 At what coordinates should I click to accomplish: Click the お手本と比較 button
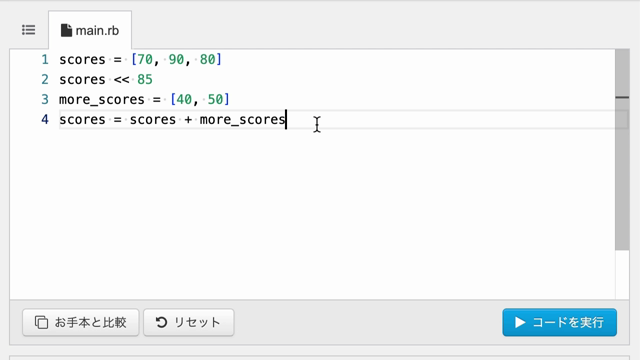pyautogui.click(x=81, y=322)
